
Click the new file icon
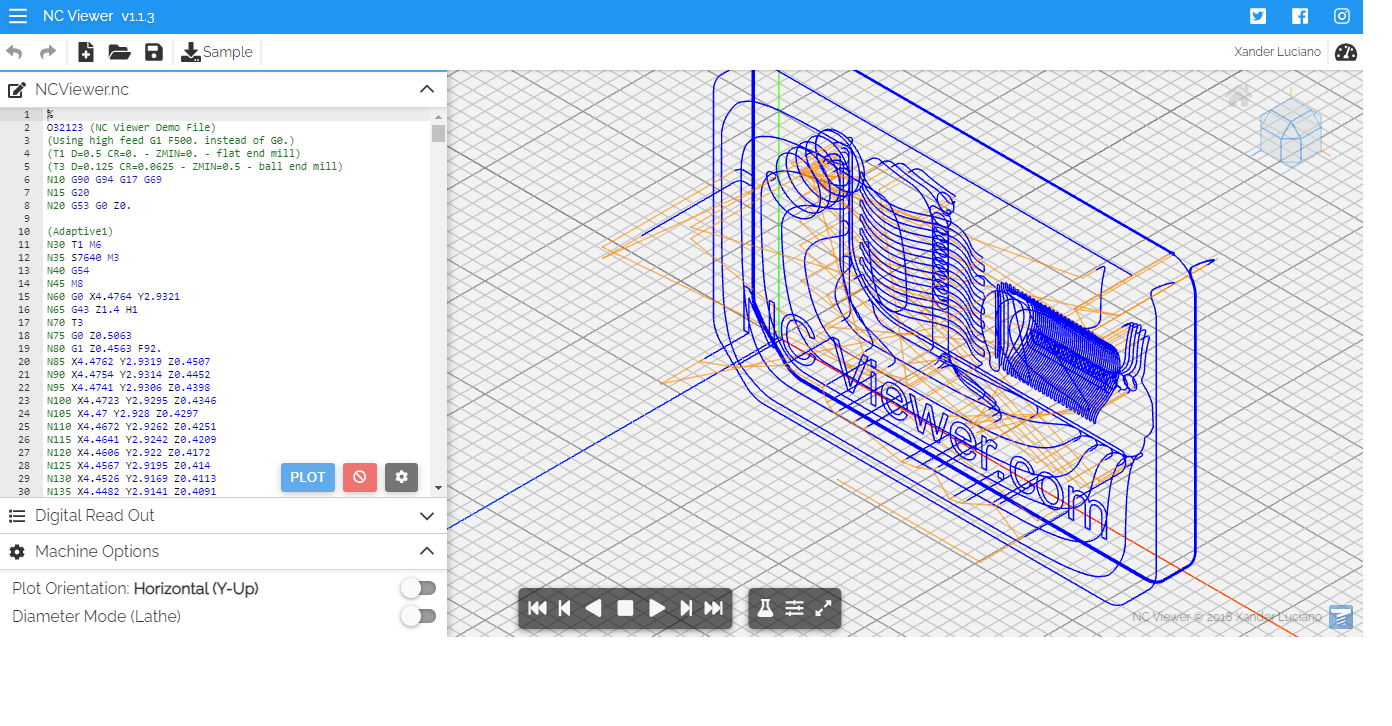coord(86,52)
